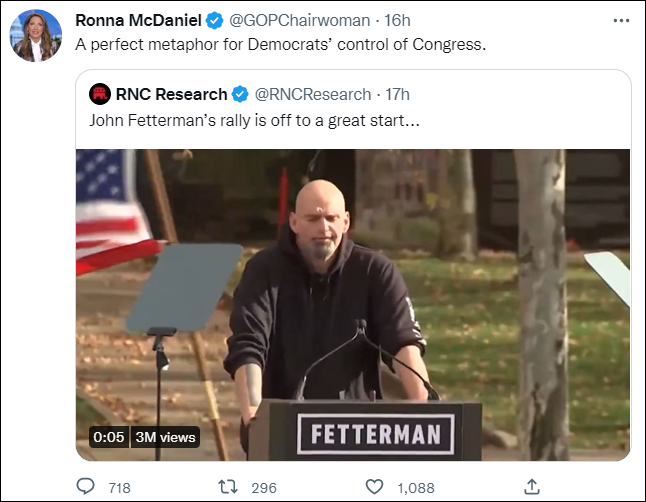Like the tweet with the heart icon
646x502 pixels.
[x=374, y=487]
